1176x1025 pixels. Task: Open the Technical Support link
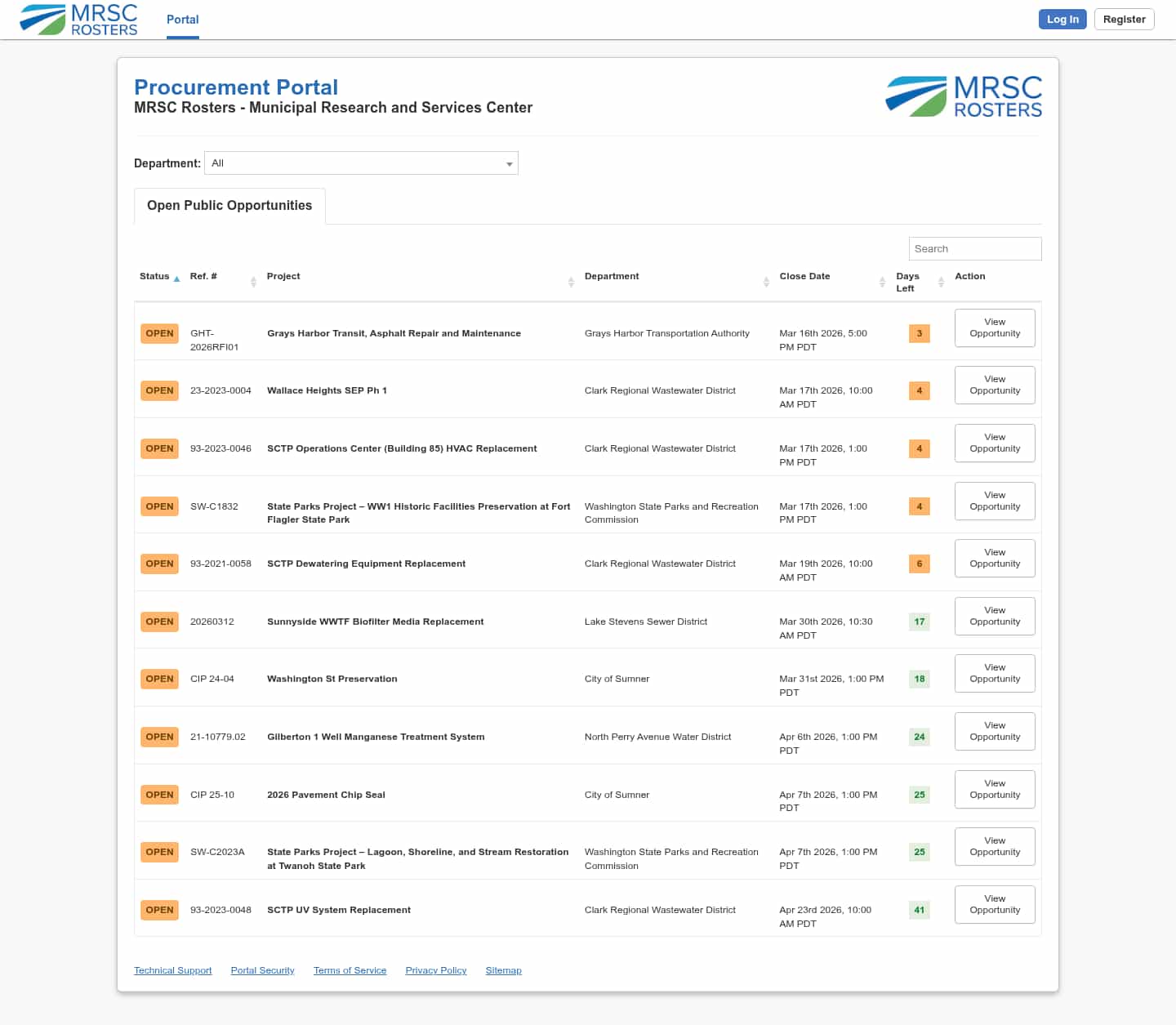pyautogui.click(x=173, y=970)
